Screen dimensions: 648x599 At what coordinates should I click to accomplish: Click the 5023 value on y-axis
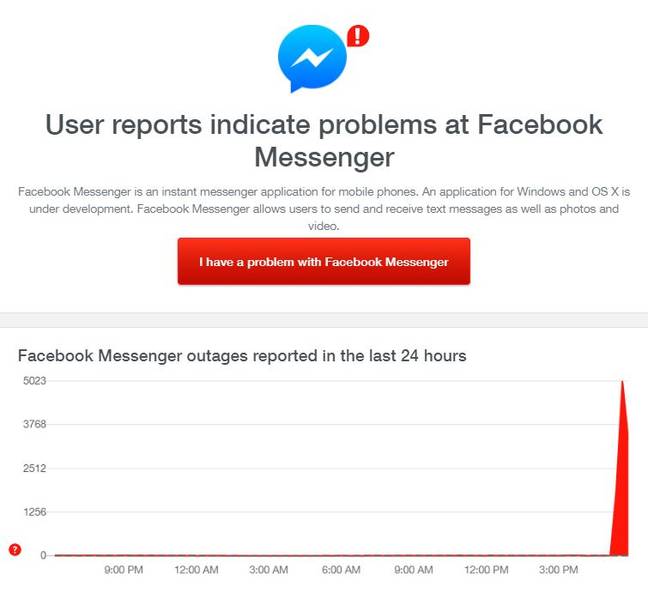pos(35,381)
